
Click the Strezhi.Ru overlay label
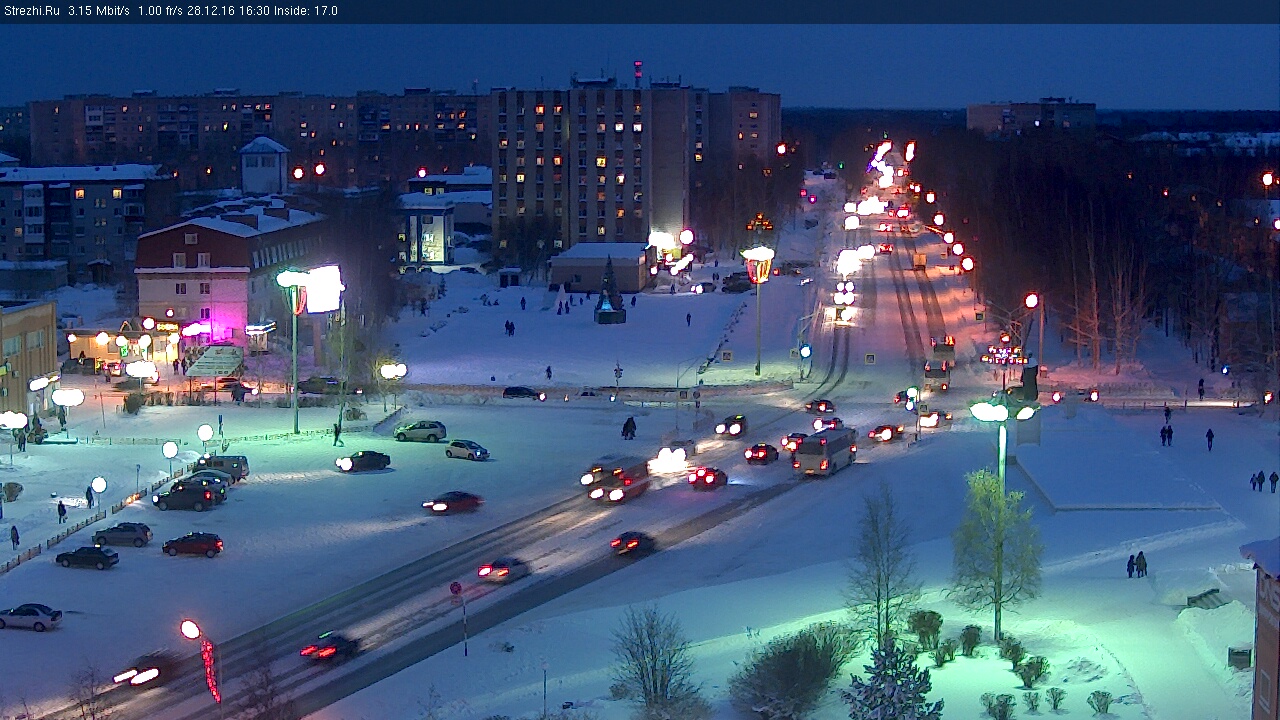pyautogui.click(x=31, y=11)
